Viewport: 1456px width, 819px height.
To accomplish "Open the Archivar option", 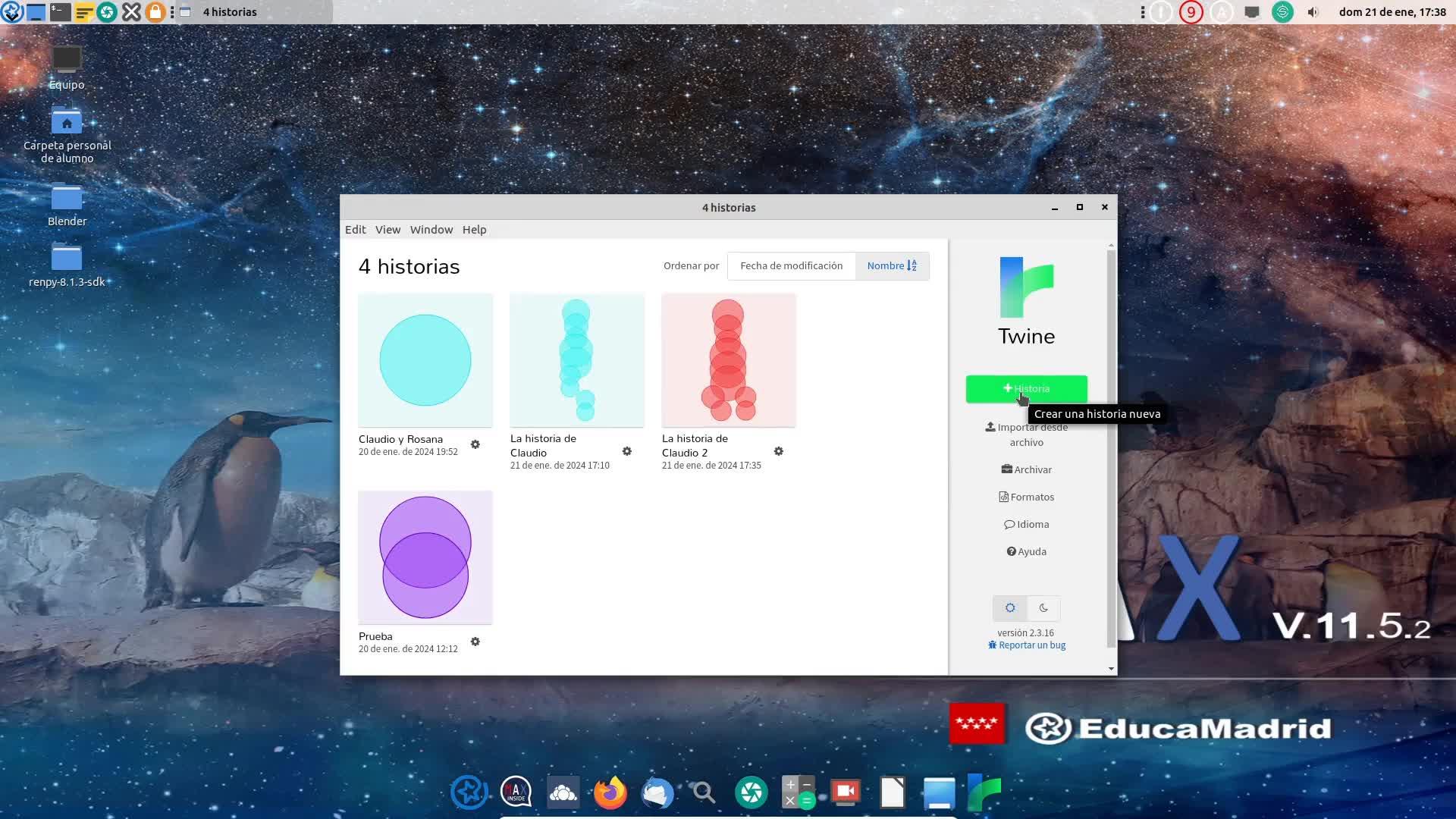I will [1026, 470].
